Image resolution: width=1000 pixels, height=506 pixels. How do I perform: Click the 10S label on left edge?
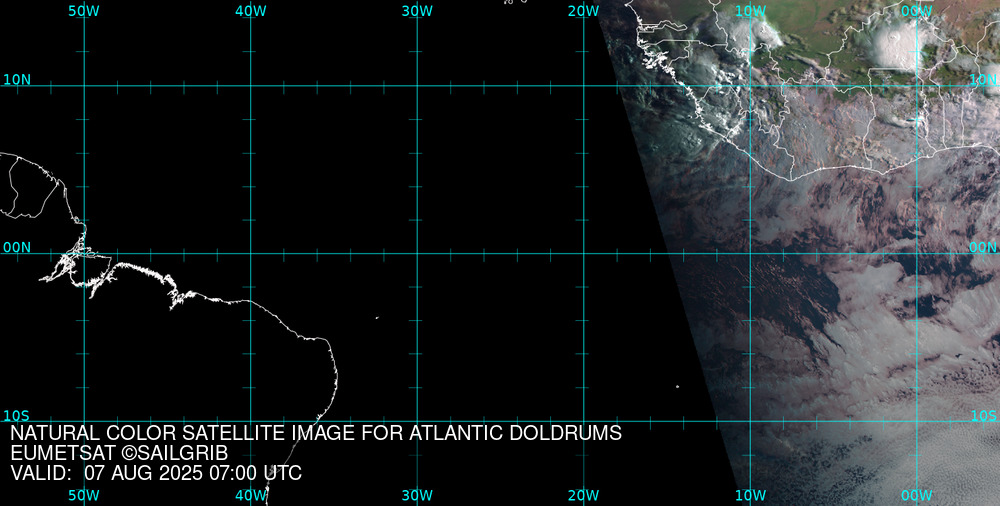17,416
